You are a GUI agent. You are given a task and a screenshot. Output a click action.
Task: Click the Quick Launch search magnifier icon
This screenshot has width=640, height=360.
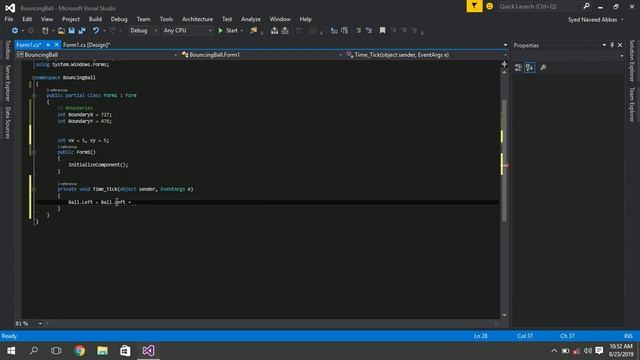click(587, 6)
